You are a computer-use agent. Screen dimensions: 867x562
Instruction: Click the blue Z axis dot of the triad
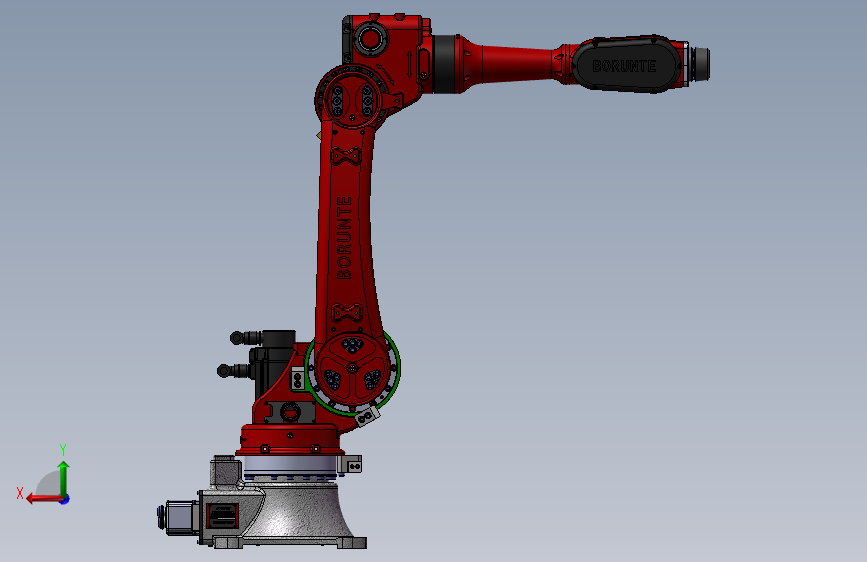click(65, 499)
